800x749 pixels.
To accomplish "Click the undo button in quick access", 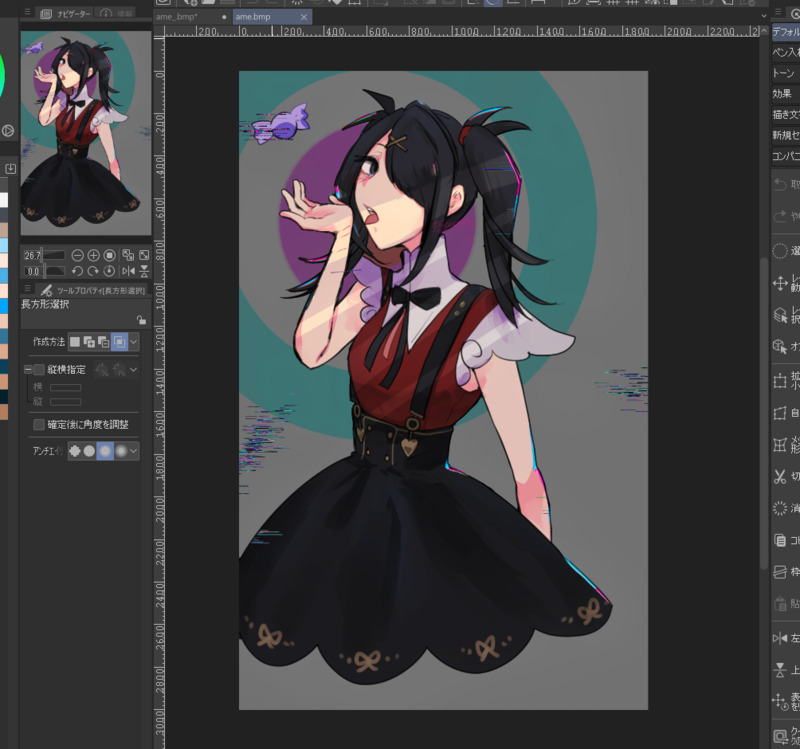I will [x=780, y=184].
